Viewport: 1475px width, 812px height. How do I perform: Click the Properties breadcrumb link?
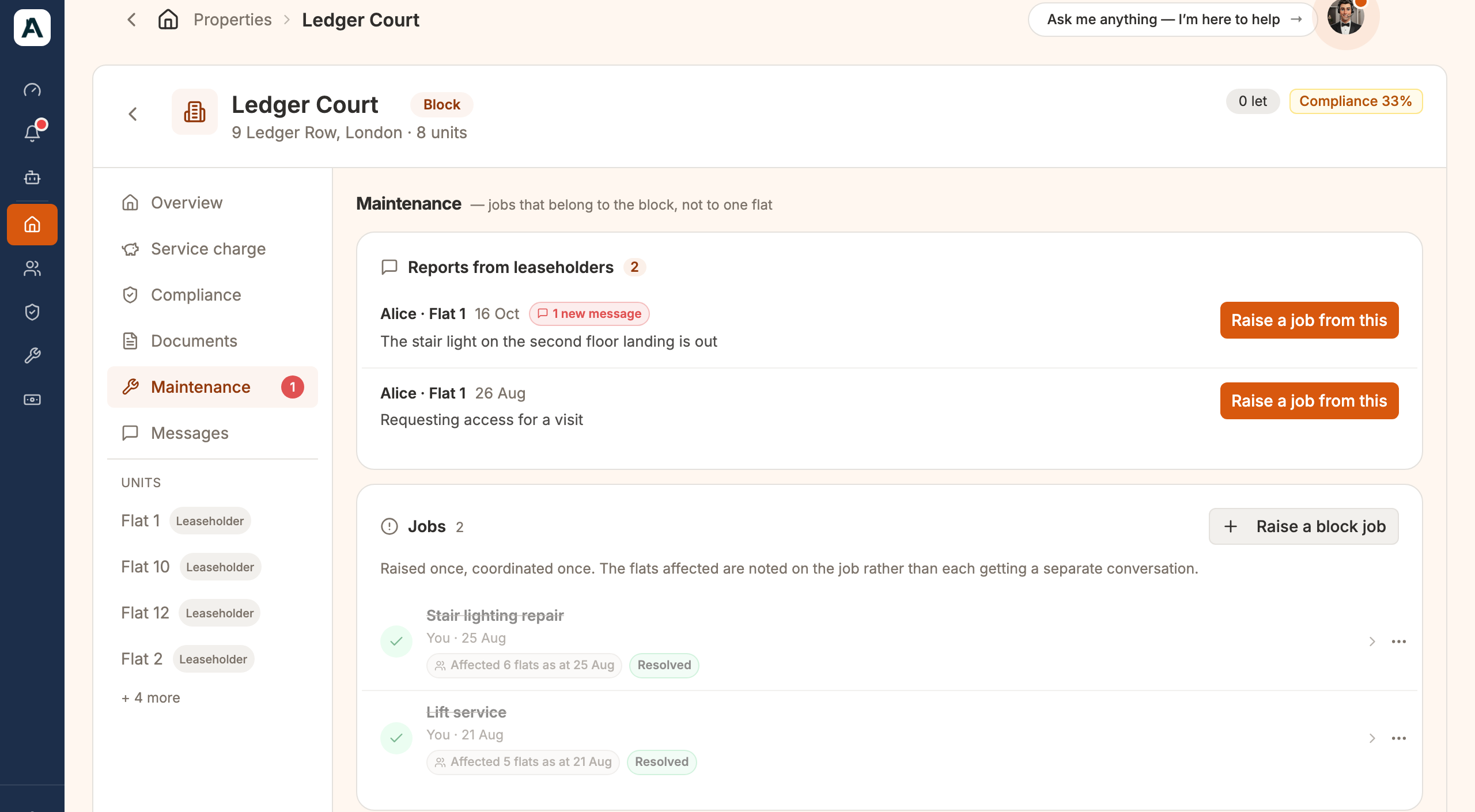click(232, 20)
